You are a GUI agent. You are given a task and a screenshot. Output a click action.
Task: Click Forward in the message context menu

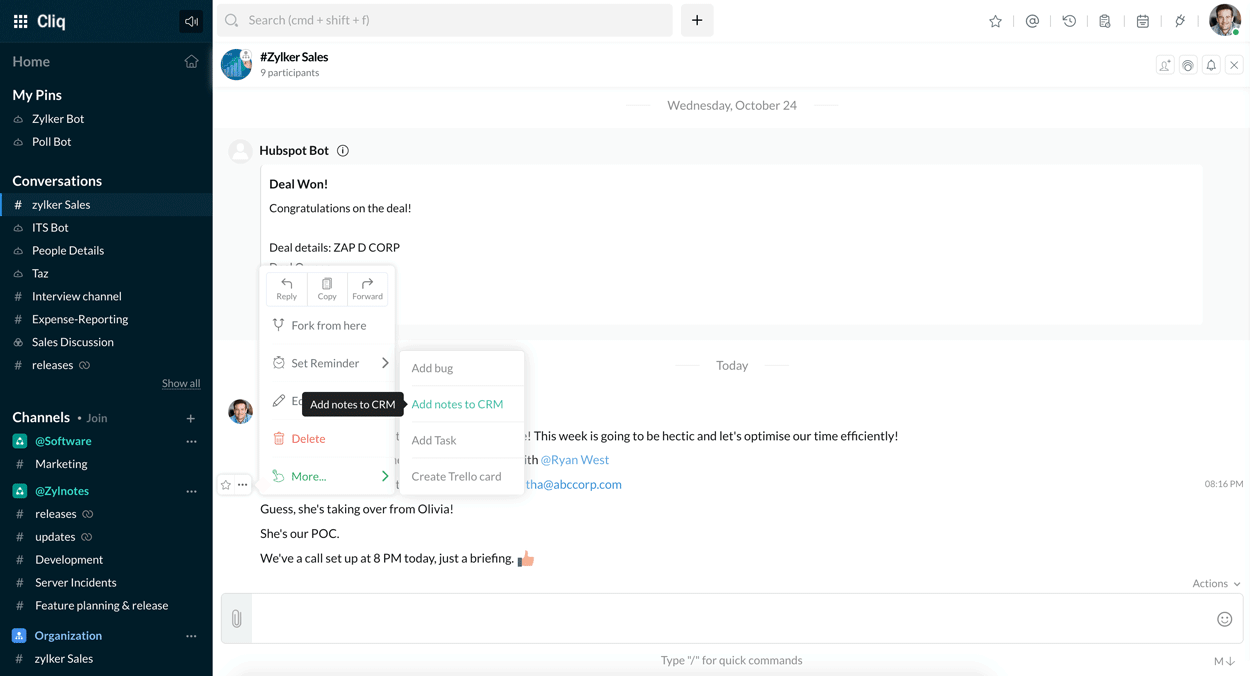click(367, 289)
